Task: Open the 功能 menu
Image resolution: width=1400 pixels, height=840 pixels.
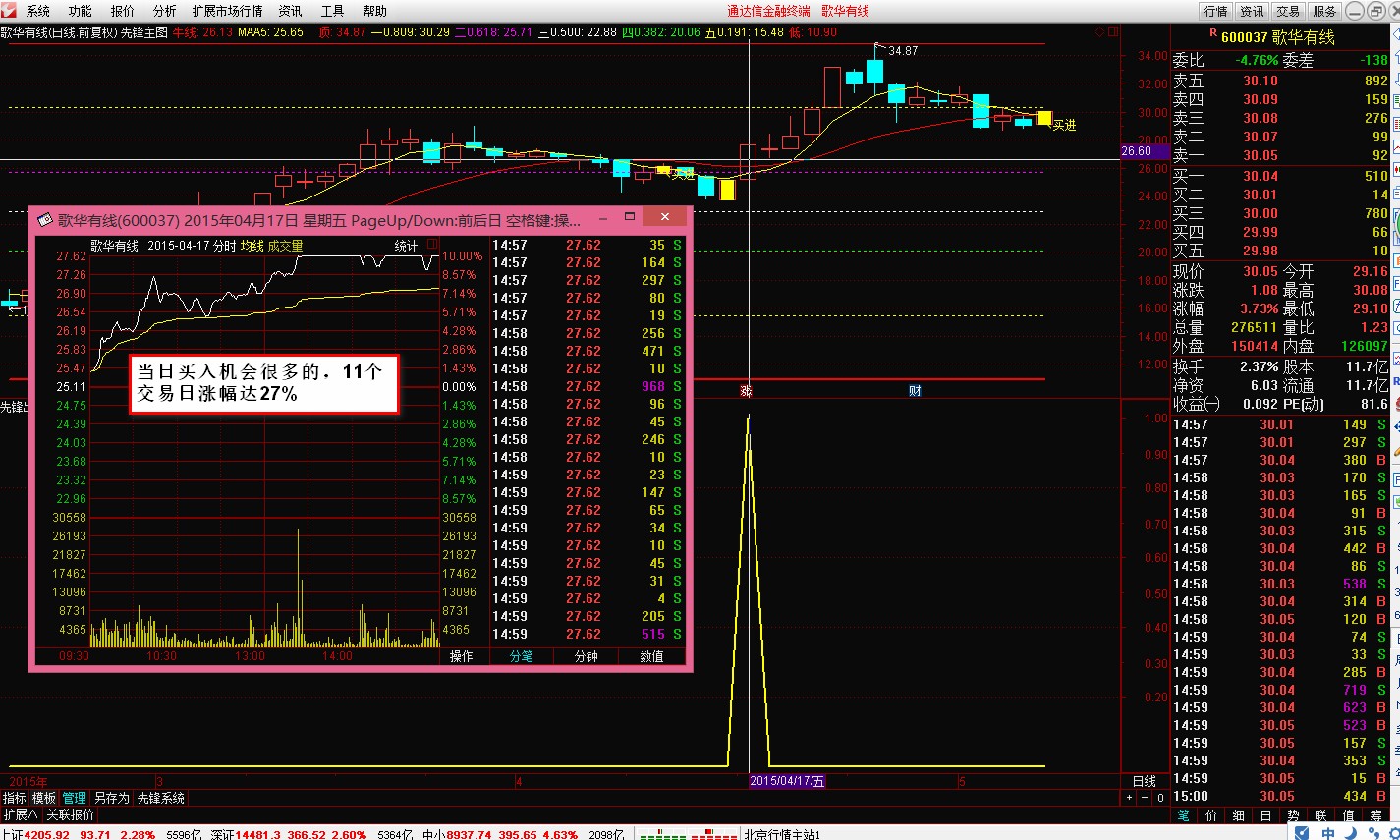Action: point(81,11)
